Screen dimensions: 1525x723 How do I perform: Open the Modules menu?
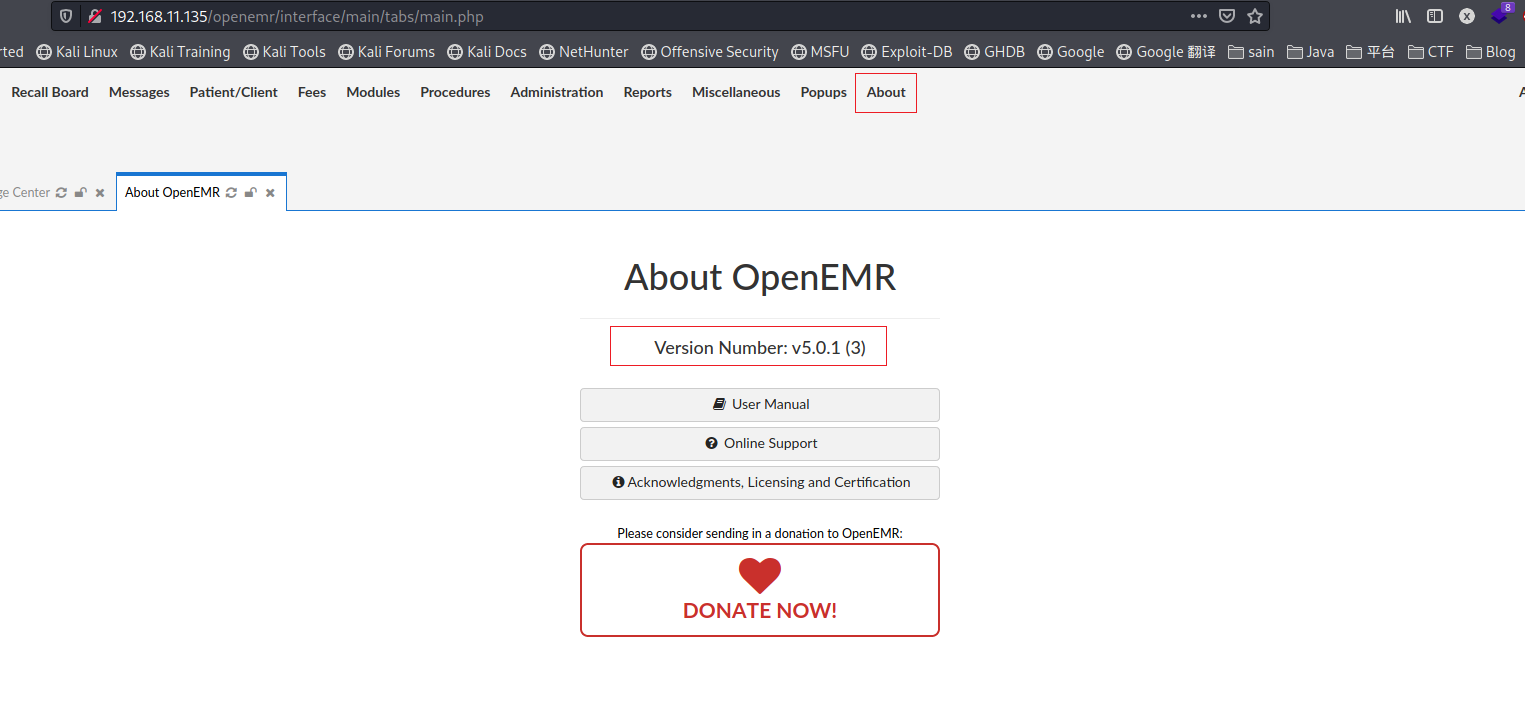click(373, 92)
